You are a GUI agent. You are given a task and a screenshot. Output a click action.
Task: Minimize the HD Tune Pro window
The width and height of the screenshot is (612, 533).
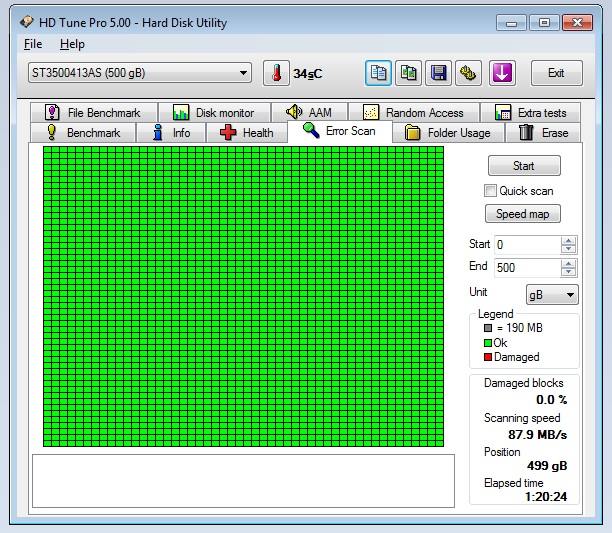click(x=511, y=23)
